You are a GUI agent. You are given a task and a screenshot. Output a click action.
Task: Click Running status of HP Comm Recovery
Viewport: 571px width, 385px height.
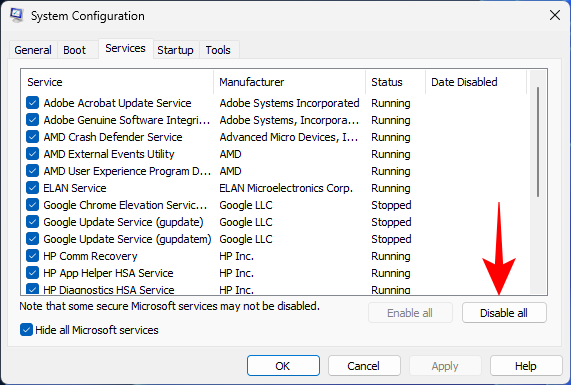(x=391, y=256)
